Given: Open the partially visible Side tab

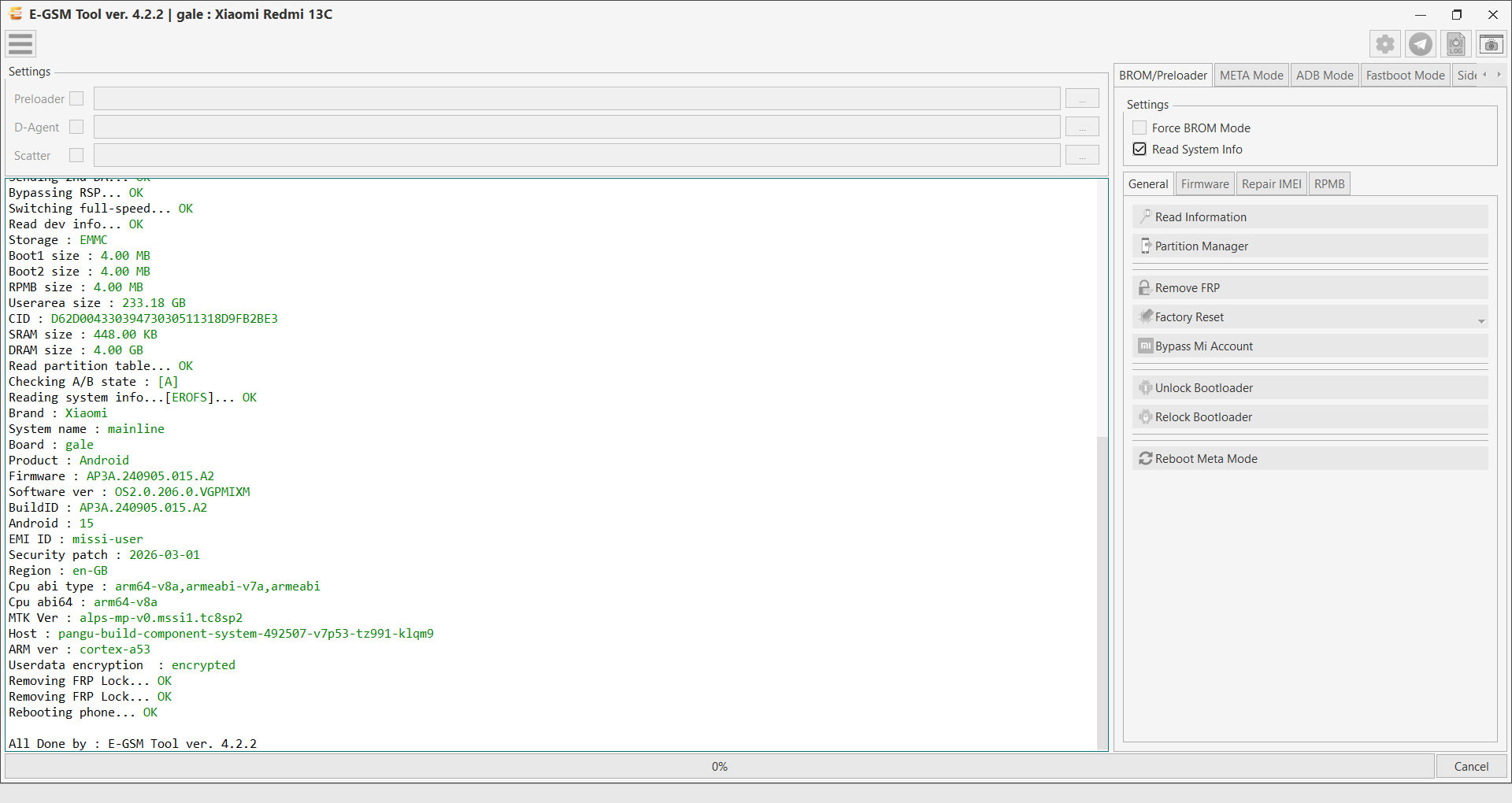Looking at the screenshot, I should click(1466, 75).
